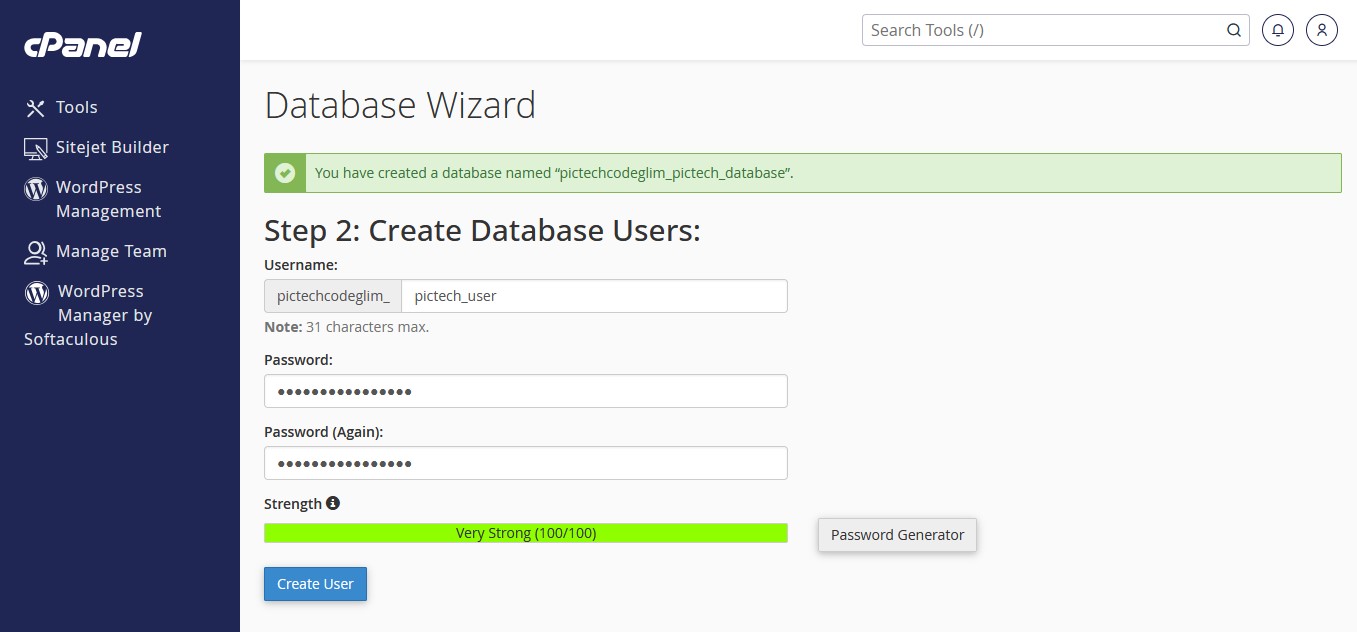Show password strength info icon
Image resolution: width=1357 pixels, height=632 pixels.
(333, 503)
